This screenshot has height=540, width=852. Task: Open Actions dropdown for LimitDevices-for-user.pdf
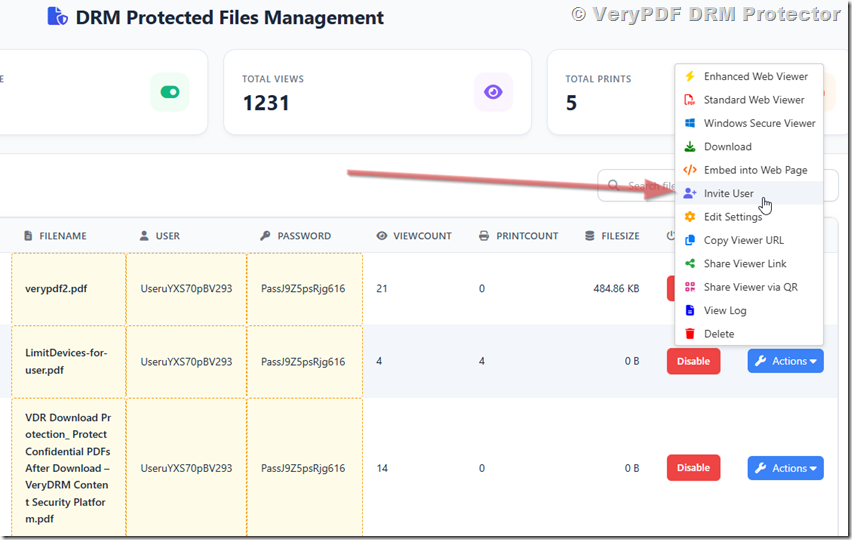[x=785, y=361]
